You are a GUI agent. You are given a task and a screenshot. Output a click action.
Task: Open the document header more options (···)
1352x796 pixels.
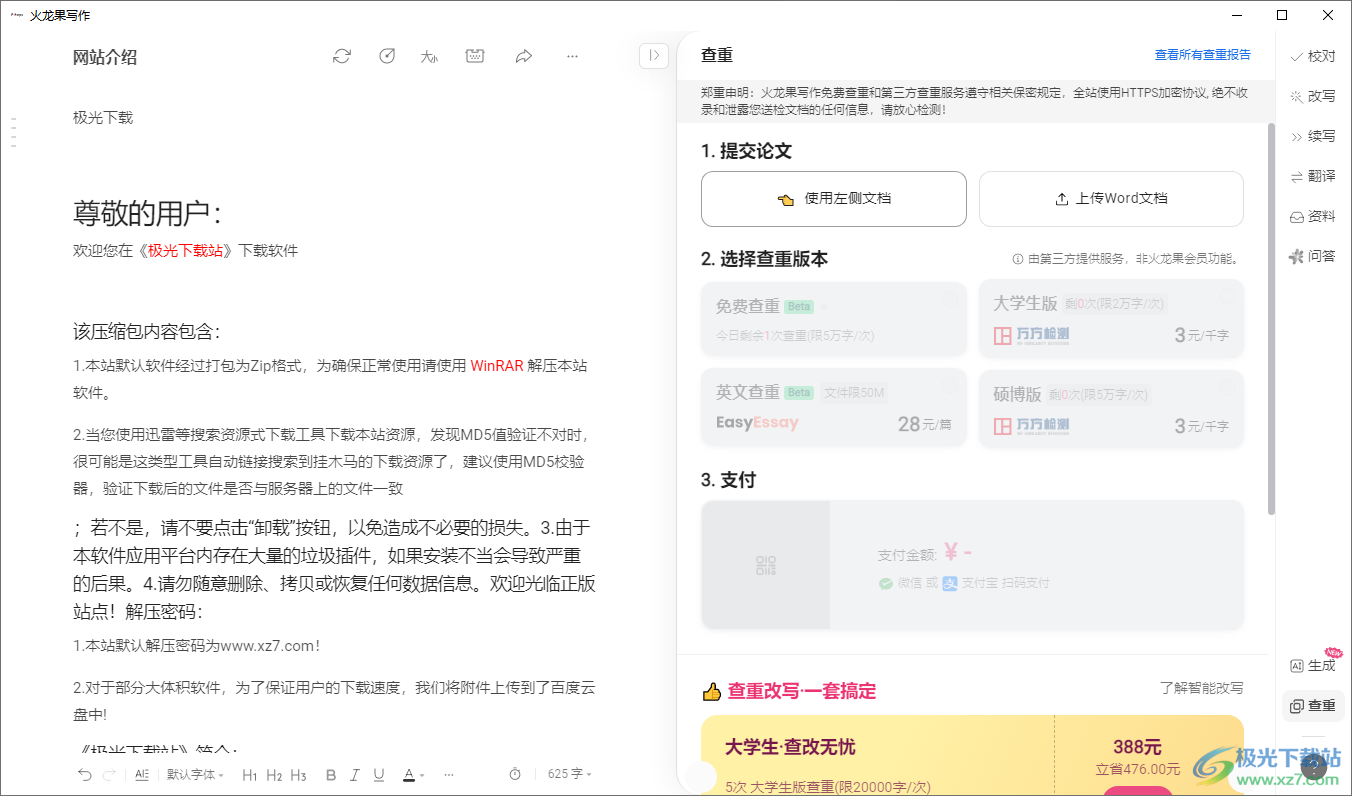(572, 56)
